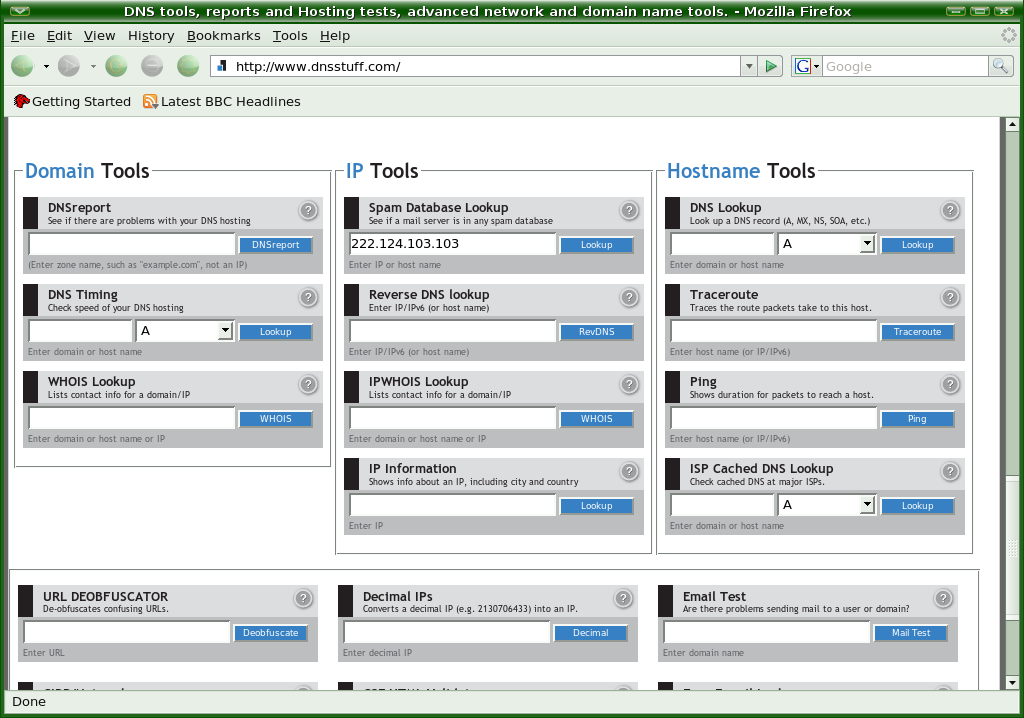Click the page scrollbar up arrow
The height and width of the screenshot is (718, 1024).
click(x=1012, y=123)
